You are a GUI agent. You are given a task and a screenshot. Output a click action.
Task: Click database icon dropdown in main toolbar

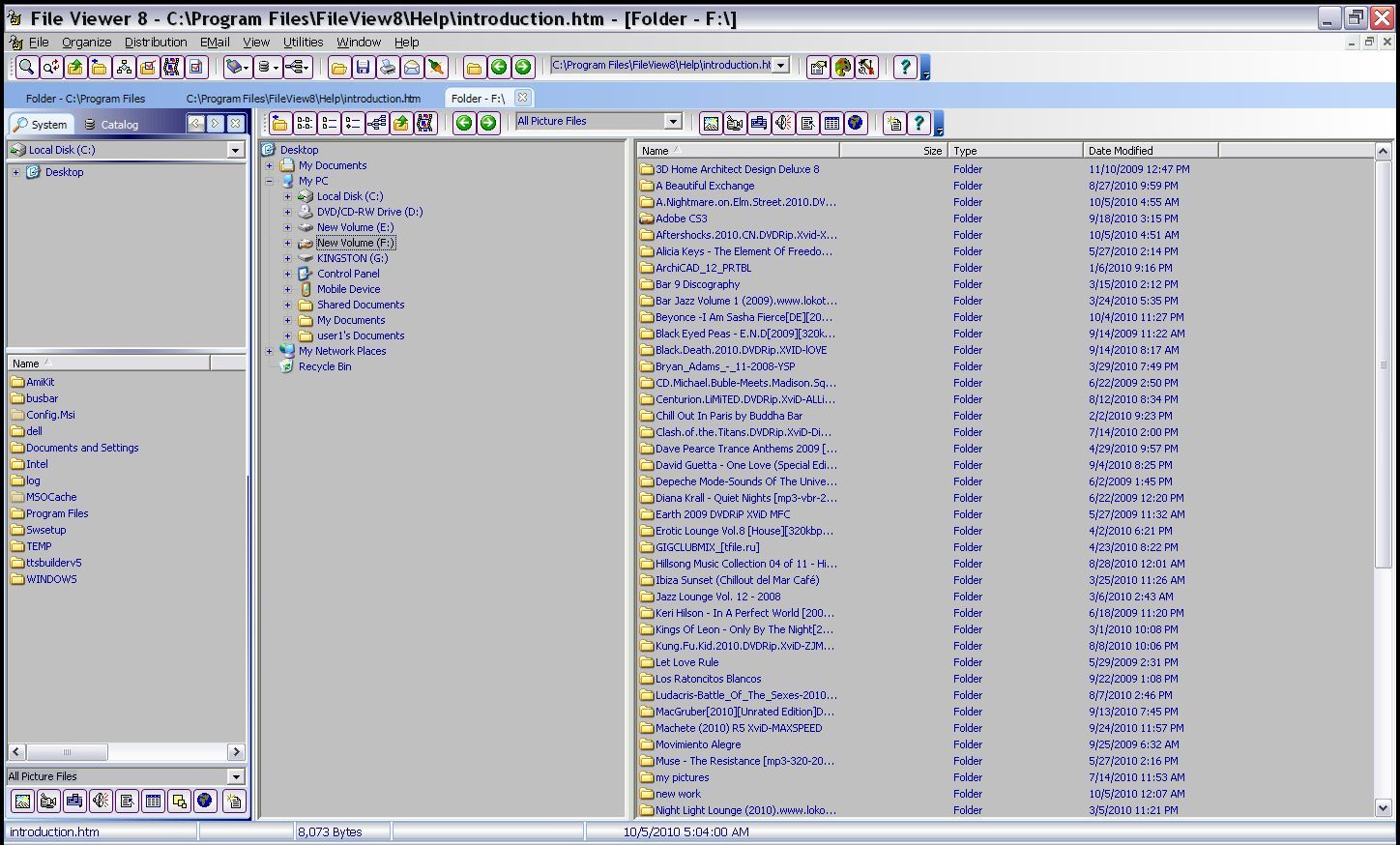tap(268, 67)
